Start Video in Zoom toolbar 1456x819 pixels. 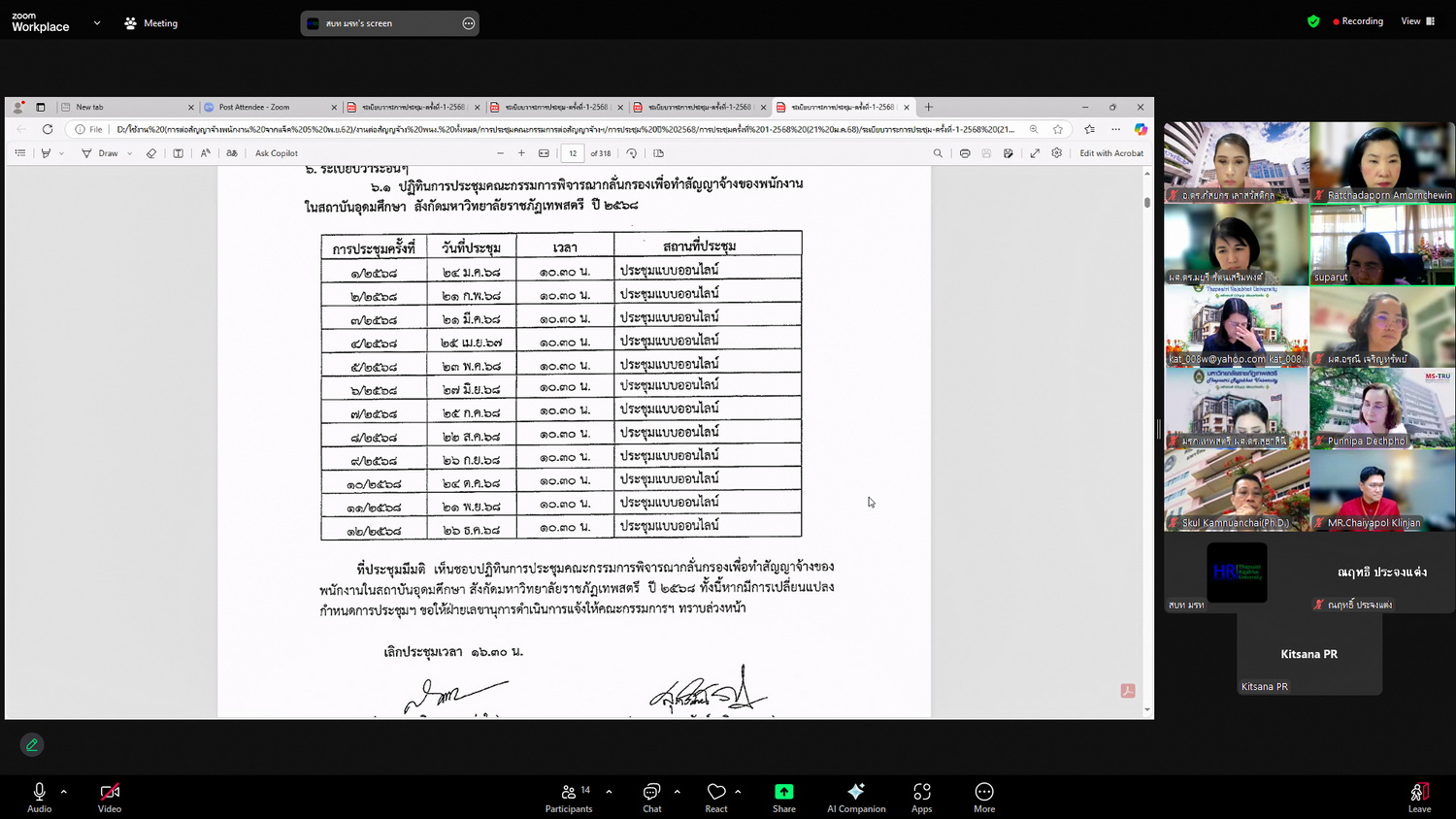(110, 797)
